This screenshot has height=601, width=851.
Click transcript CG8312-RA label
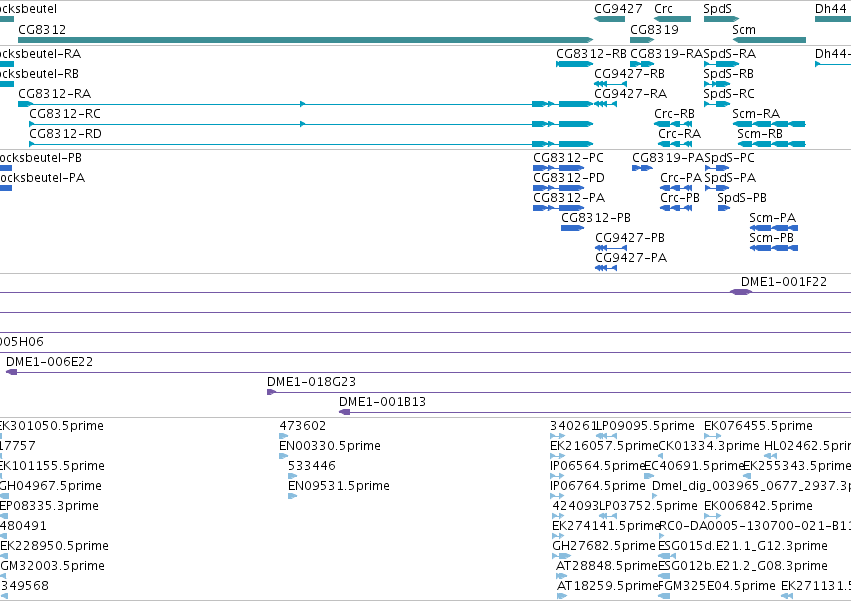pos(55,93)
